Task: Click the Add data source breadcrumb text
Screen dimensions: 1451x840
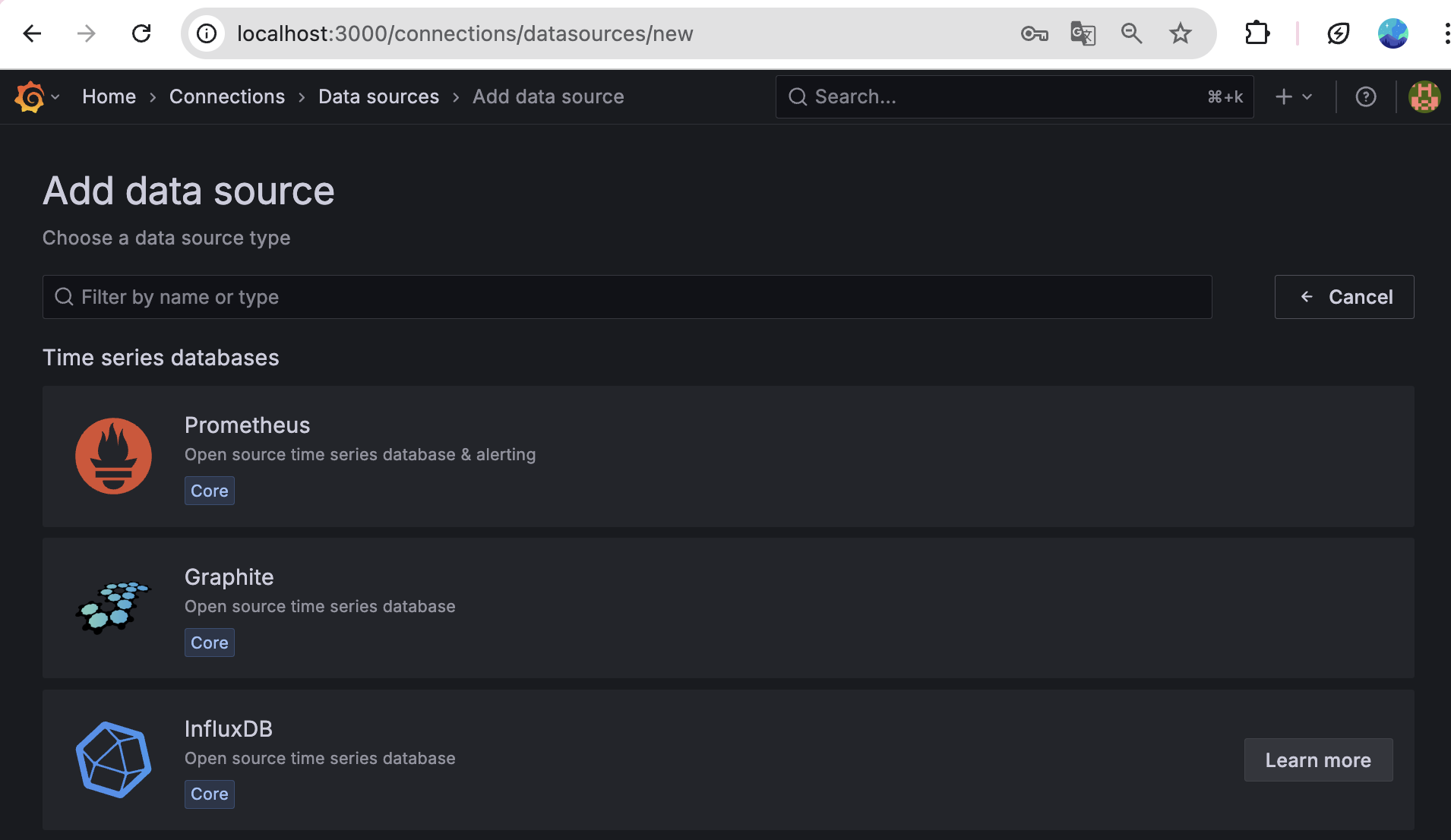Action: pos(548,97)
